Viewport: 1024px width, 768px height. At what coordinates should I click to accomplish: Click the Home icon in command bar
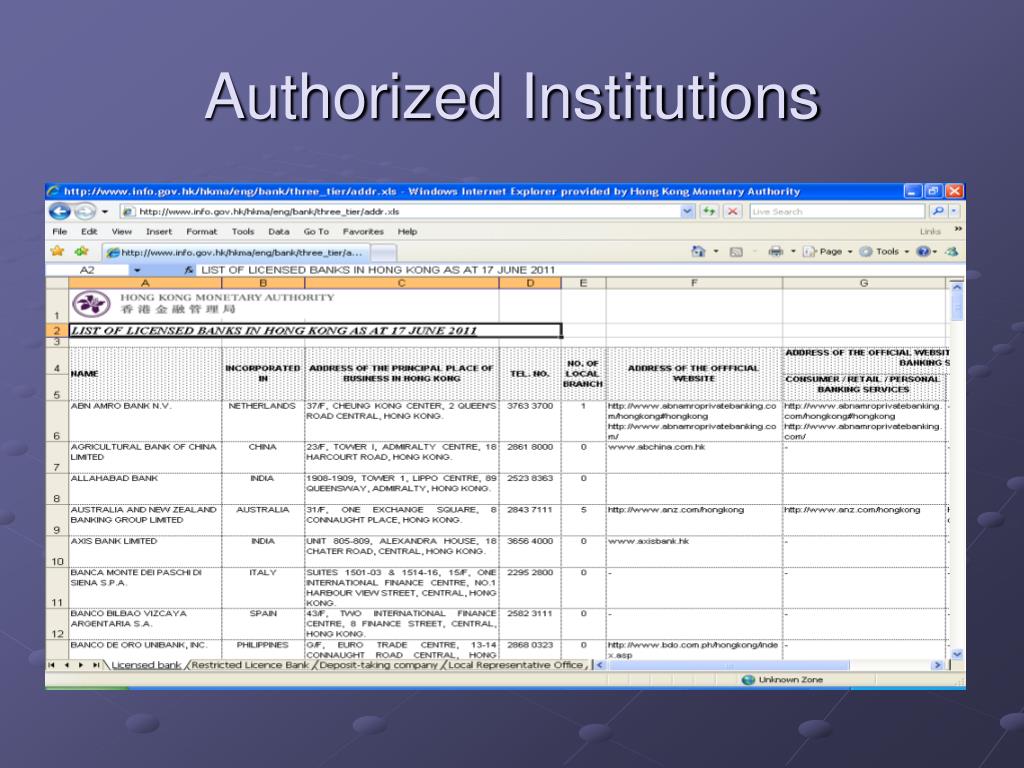coord(698,251)
